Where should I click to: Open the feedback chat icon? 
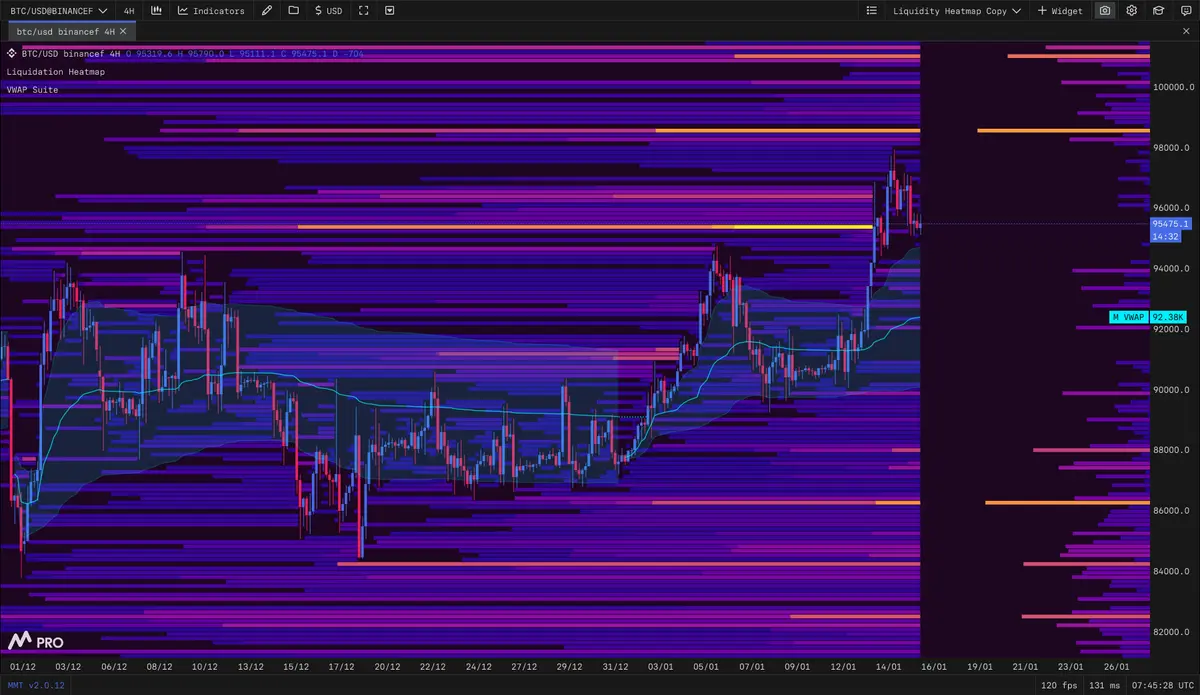click(x=1184, y=11)
